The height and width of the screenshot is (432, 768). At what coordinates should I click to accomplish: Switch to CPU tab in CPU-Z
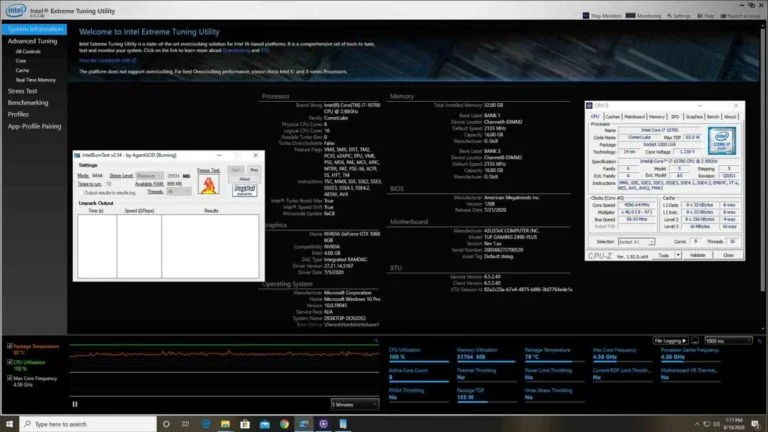click(x=595, y=117)
